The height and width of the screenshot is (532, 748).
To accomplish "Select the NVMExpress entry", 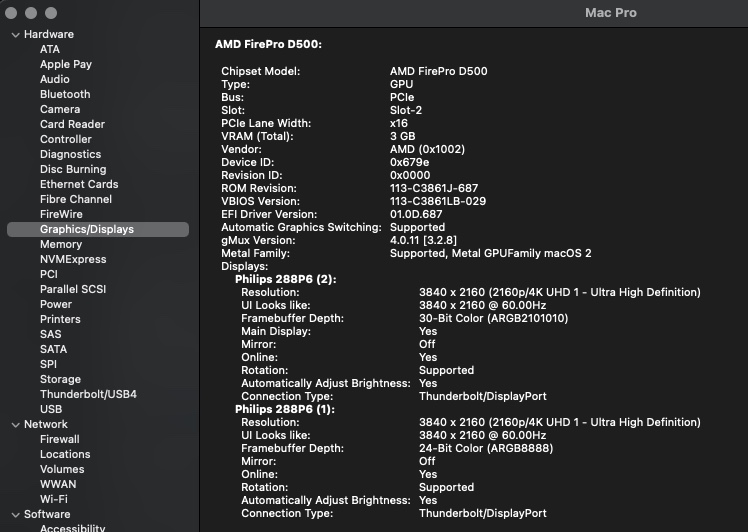I will [x=73, y=260].
